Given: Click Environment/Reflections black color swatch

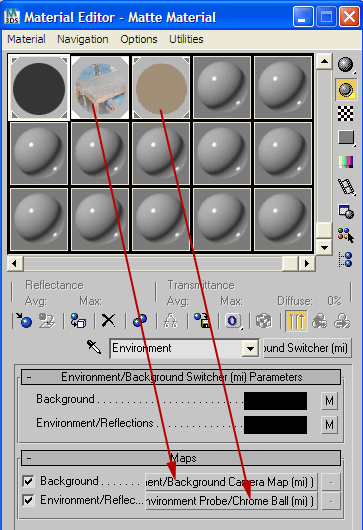Looking at the screenshot, I should pos(275,425).
